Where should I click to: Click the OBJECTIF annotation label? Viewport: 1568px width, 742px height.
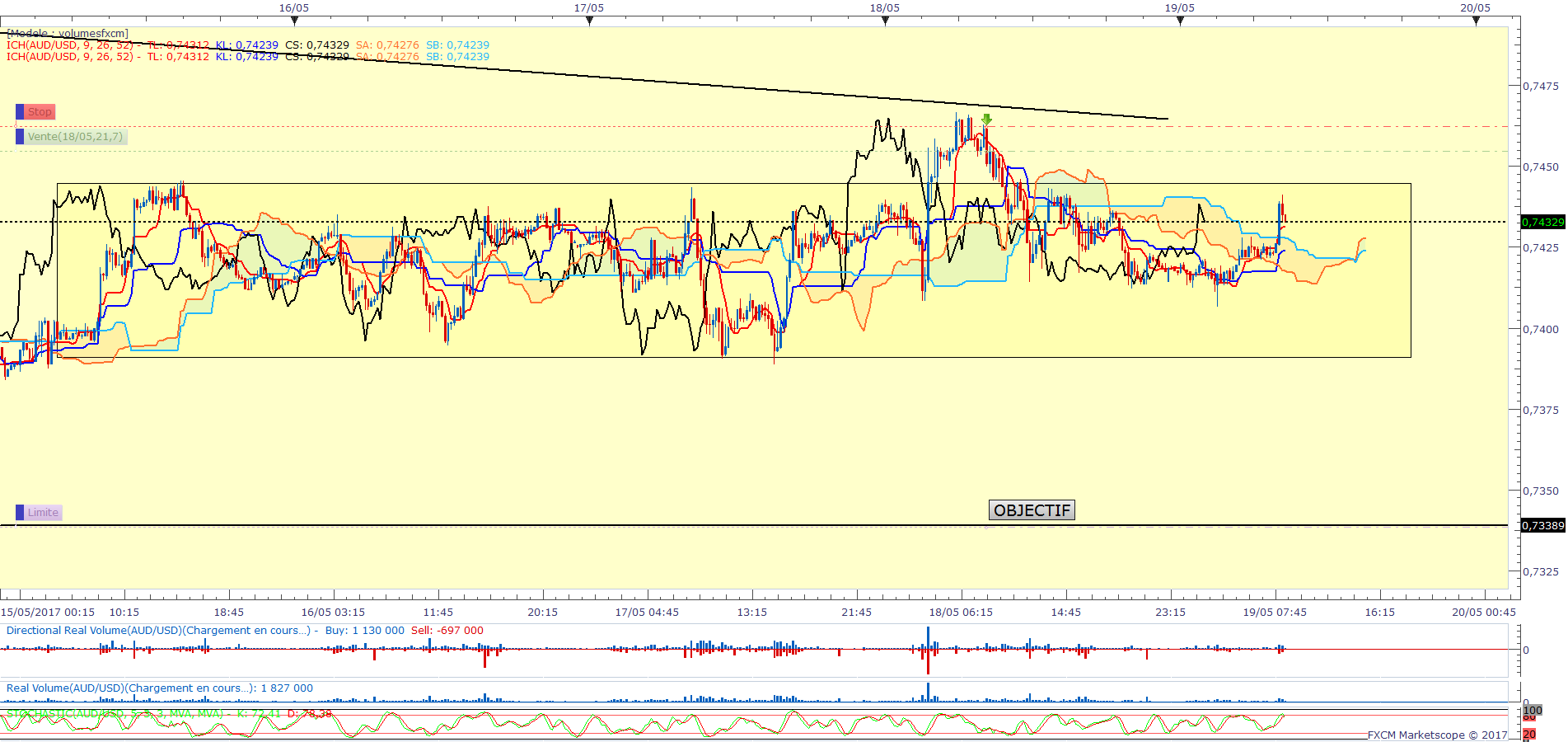pos(1032,510)
